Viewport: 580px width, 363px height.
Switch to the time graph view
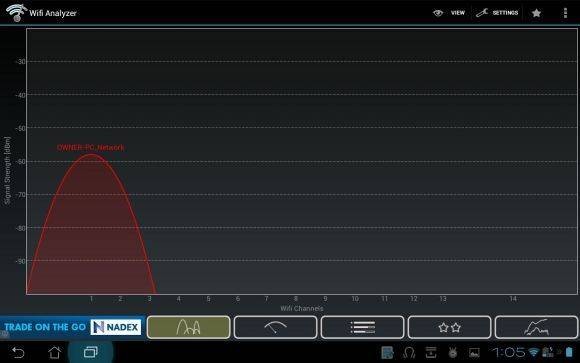coord(536,327)
